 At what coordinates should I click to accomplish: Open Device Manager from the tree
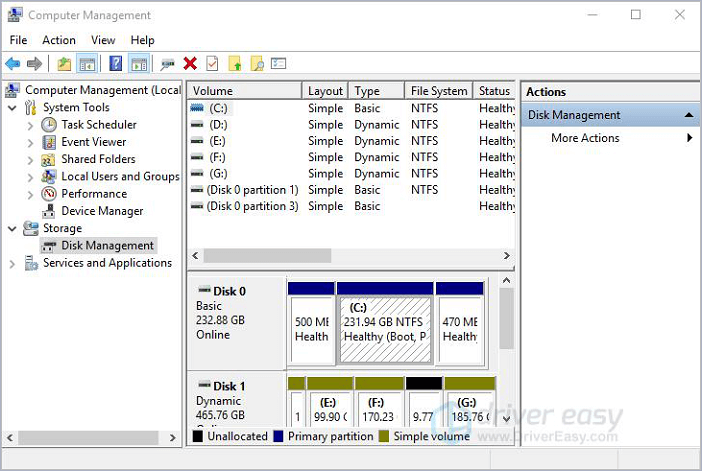click(x=102, y=211)
